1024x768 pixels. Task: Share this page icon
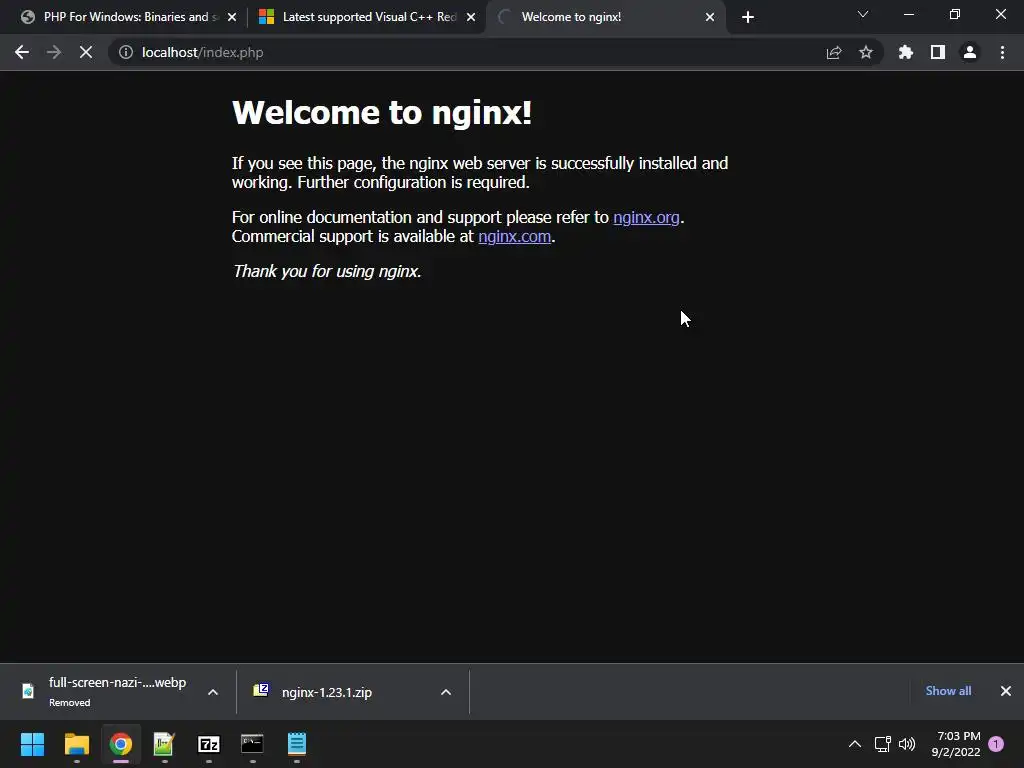tap(833, 52)
